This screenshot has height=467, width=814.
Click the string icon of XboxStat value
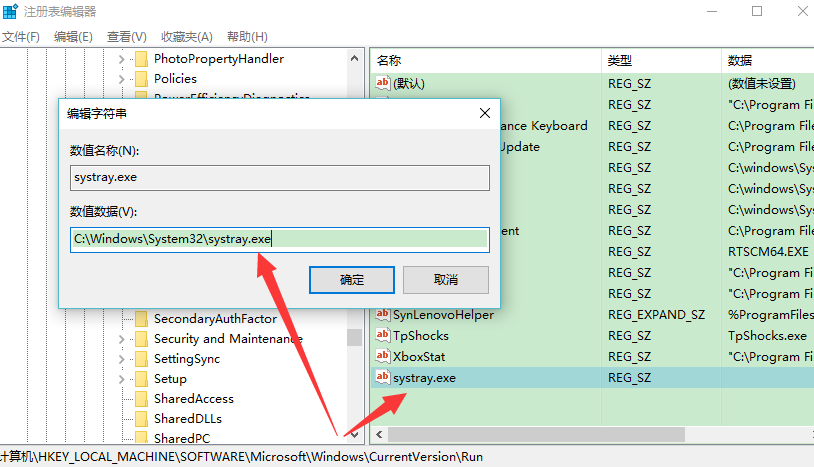383,356
